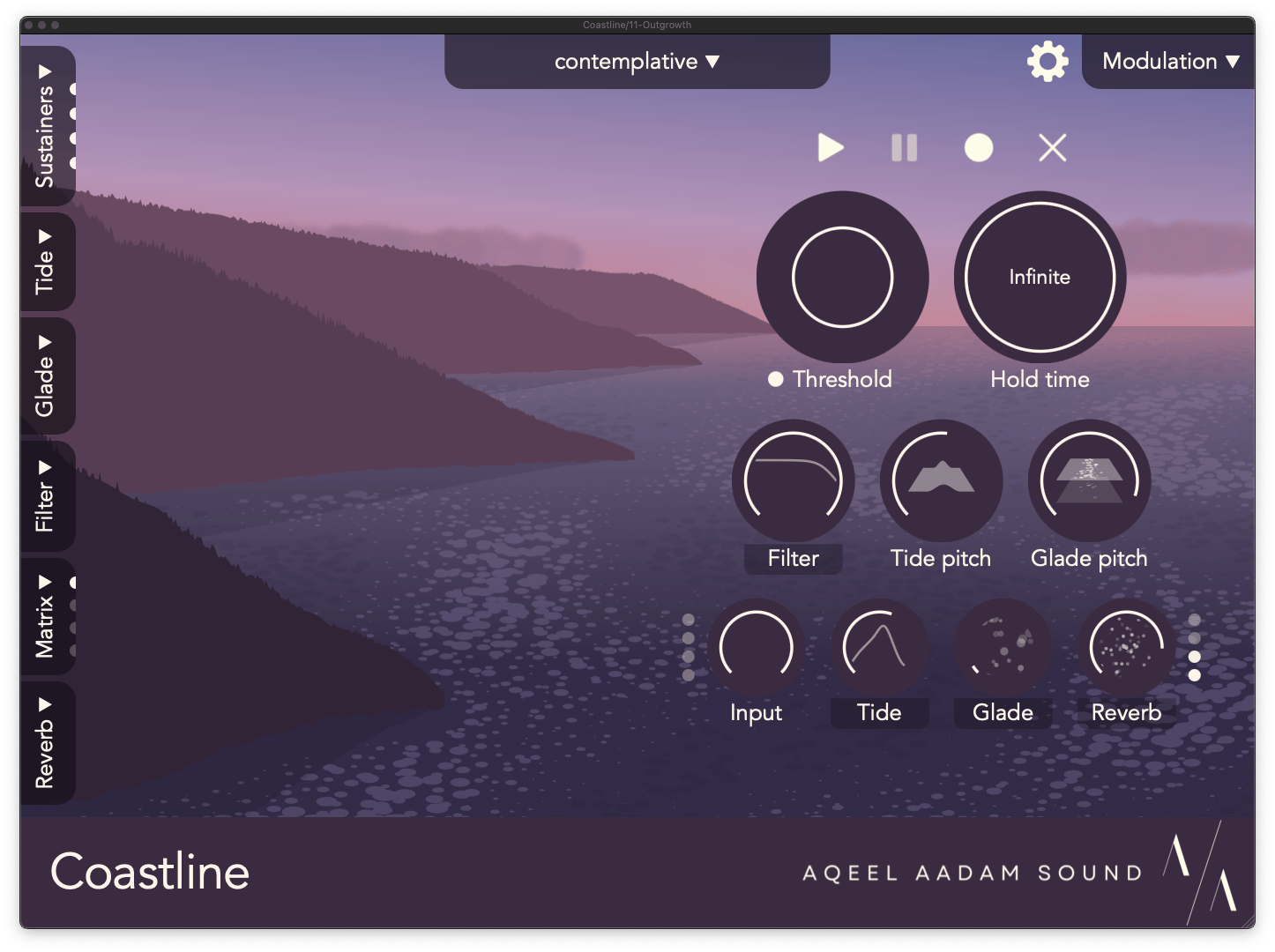Open the settings gear icon
The width and height of the screenshot is (1275, 952).
click(x=1048, y=61)
